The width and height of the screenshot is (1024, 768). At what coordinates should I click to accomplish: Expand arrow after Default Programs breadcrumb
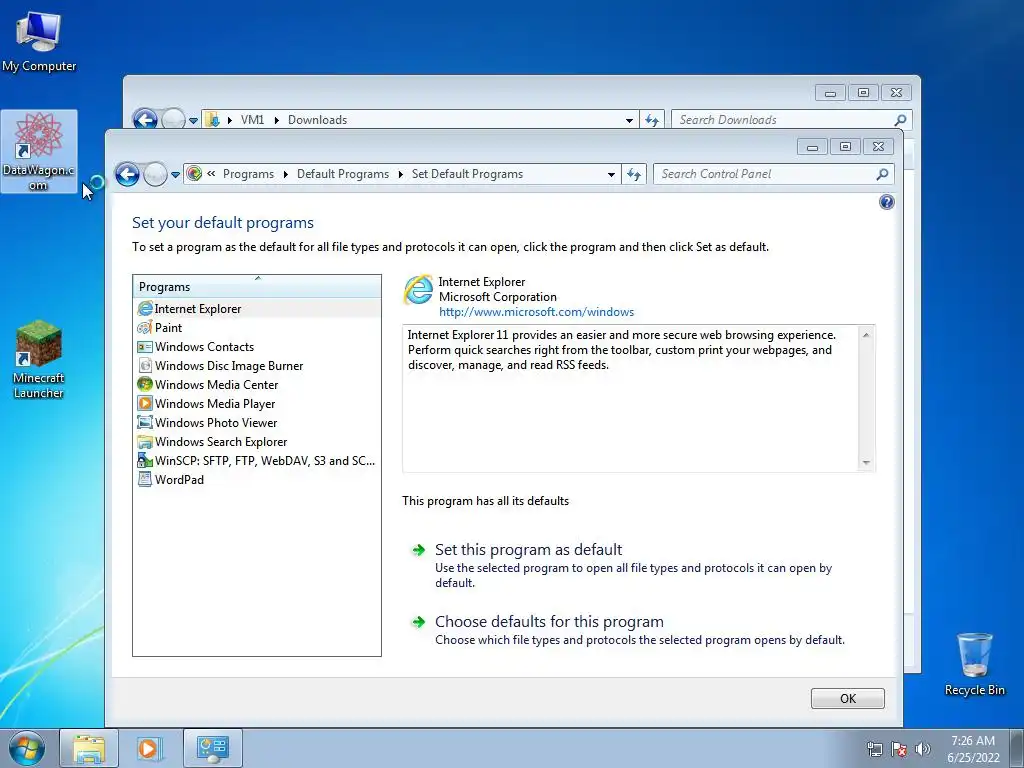(x=400, y=174)
